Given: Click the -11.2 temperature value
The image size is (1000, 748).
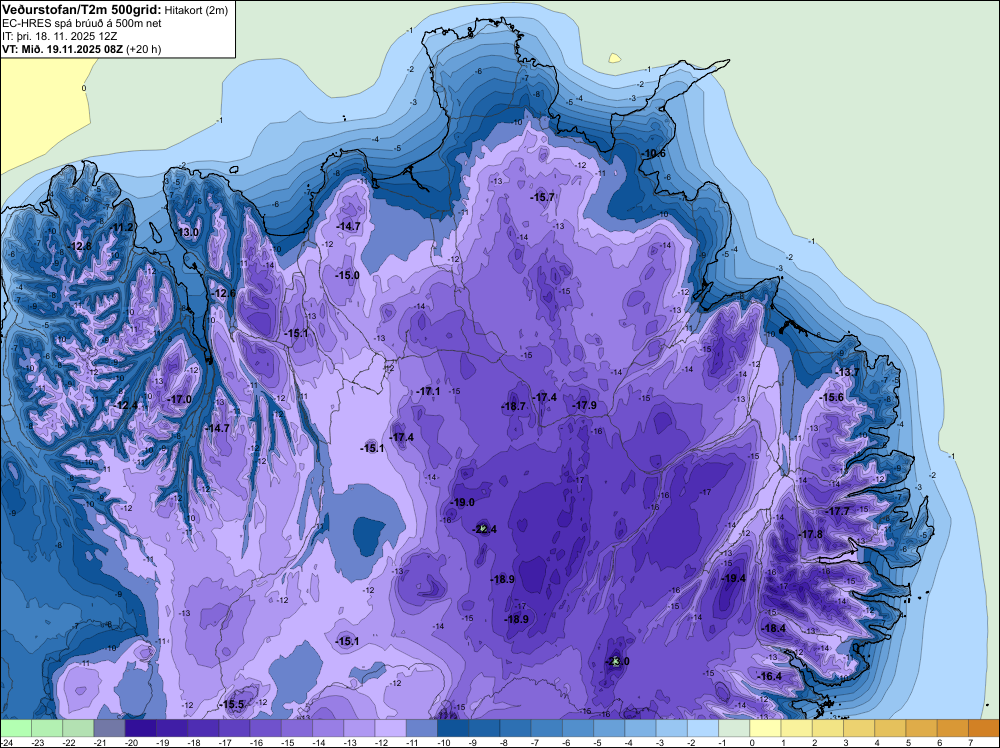Looking at the screenshot, I should click(122, 228).
